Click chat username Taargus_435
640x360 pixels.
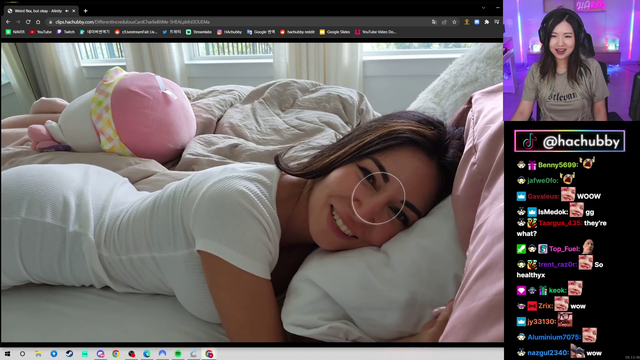(560, 223)
